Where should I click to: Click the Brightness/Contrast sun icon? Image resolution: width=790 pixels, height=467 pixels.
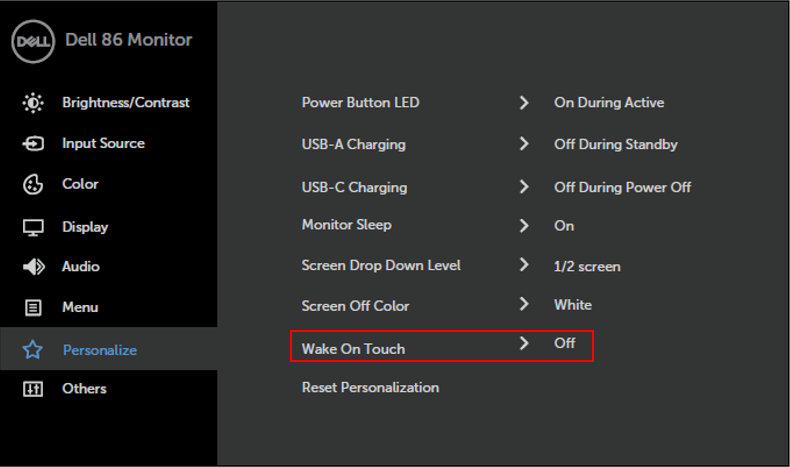pyautogui.click(x=33, y=103)
